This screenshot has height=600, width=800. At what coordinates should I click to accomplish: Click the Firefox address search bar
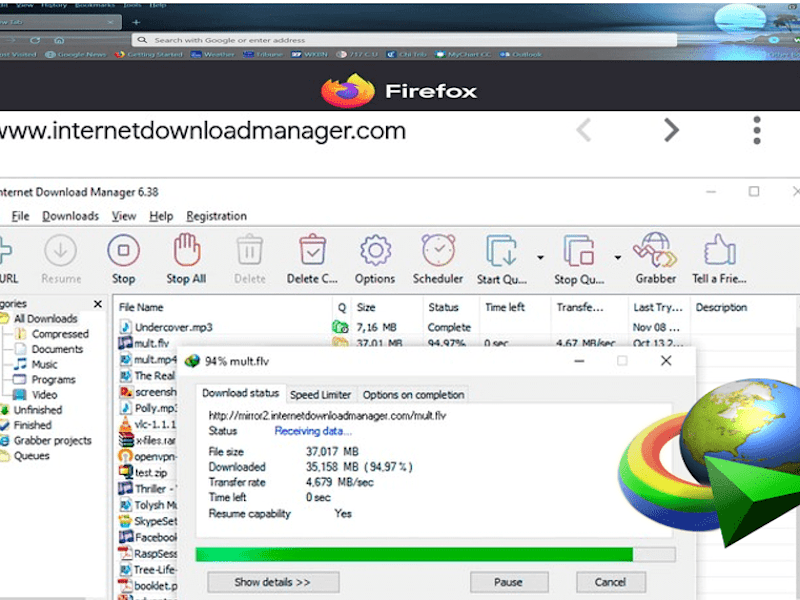click(x=404, y=40)
